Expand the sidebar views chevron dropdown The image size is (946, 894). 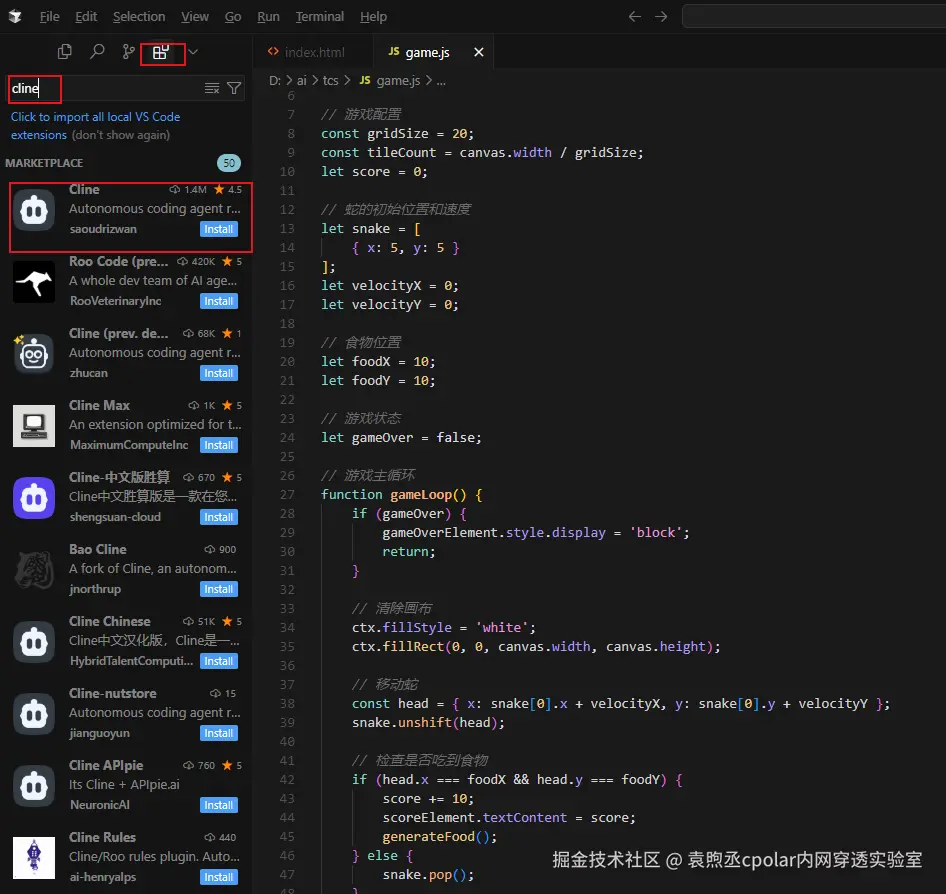coord(193,52)
